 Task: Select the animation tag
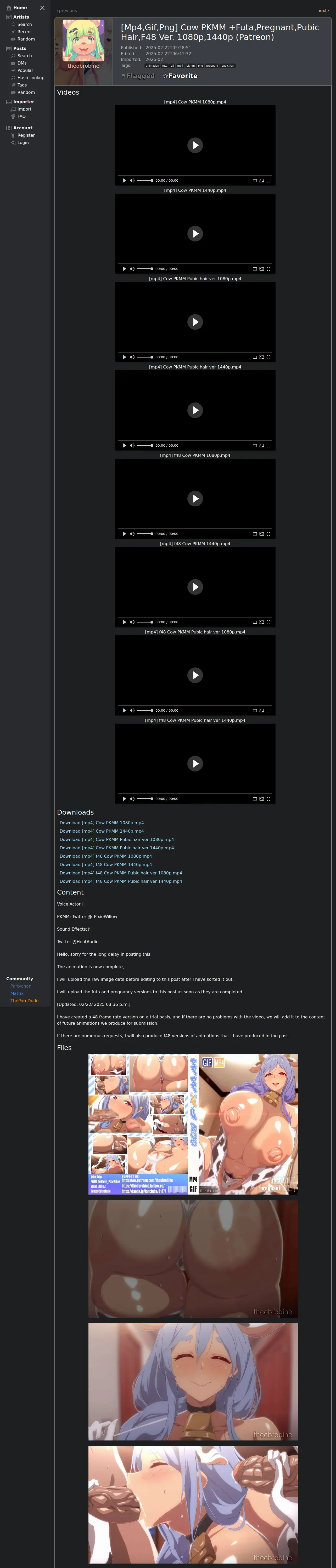pos(153,66)
